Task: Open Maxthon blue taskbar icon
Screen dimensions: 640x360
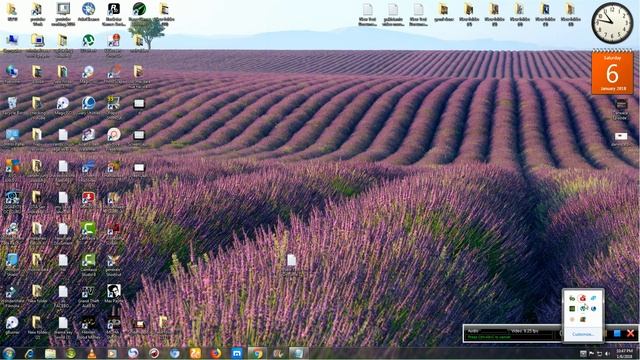Action: coord(237,353)
